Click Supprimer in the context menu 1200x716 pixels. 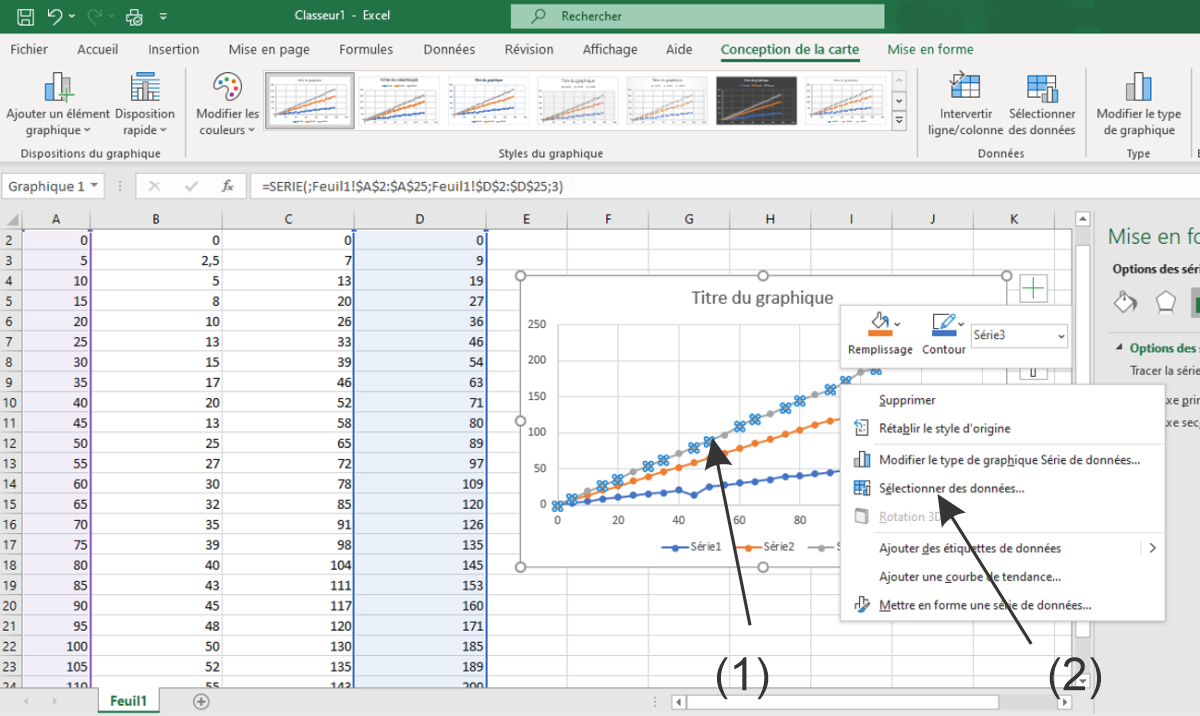click(906, 400)
